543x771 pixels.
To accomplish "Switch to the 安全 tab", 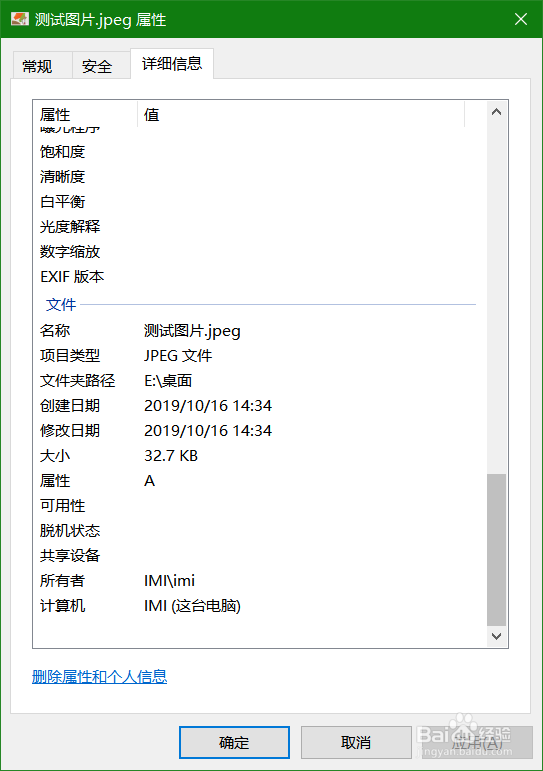I will coord(101,65).
